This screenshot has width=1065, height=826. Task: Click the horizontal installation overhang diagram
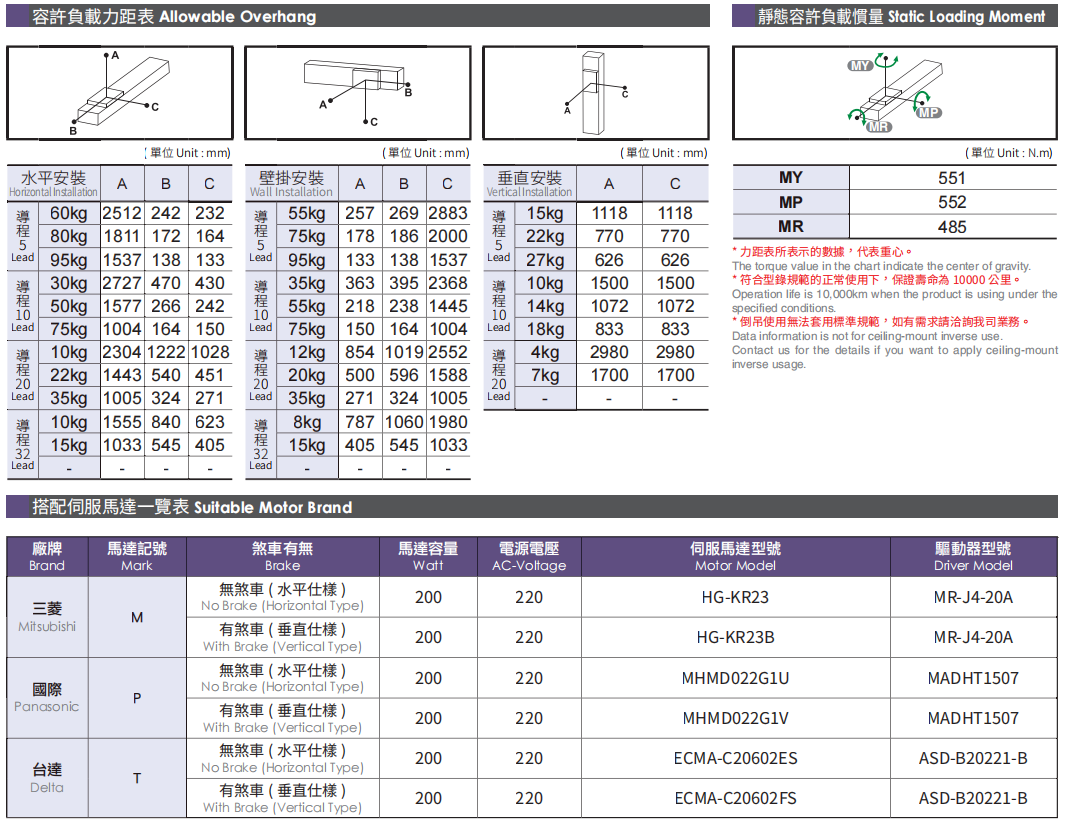118,92
